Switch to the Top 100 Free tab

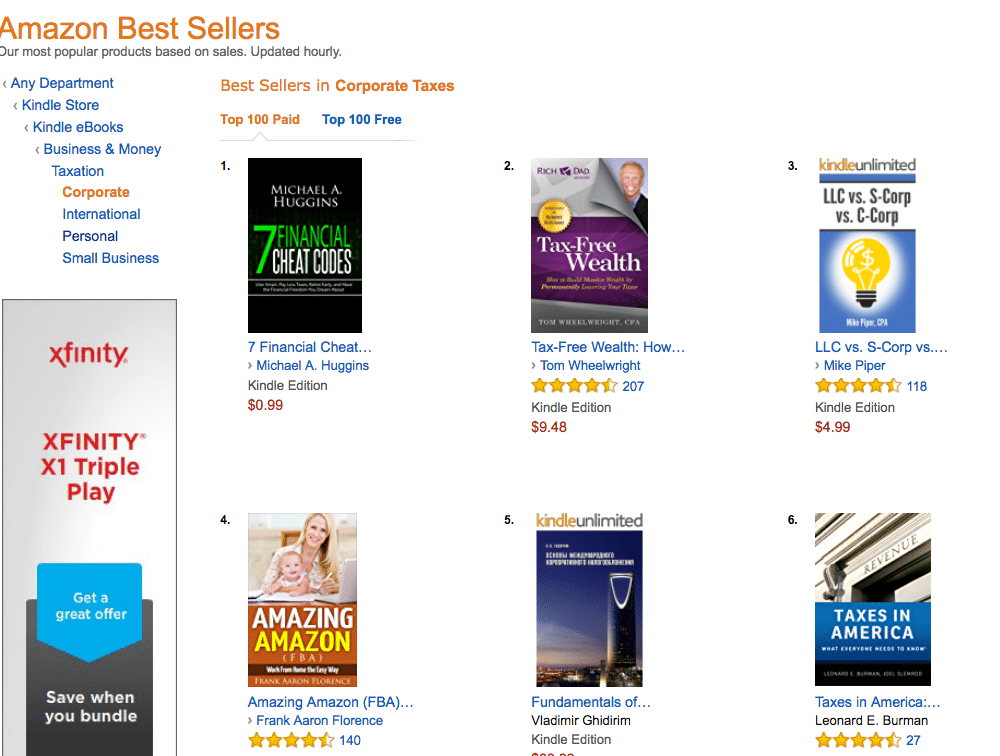coord(362,119)
